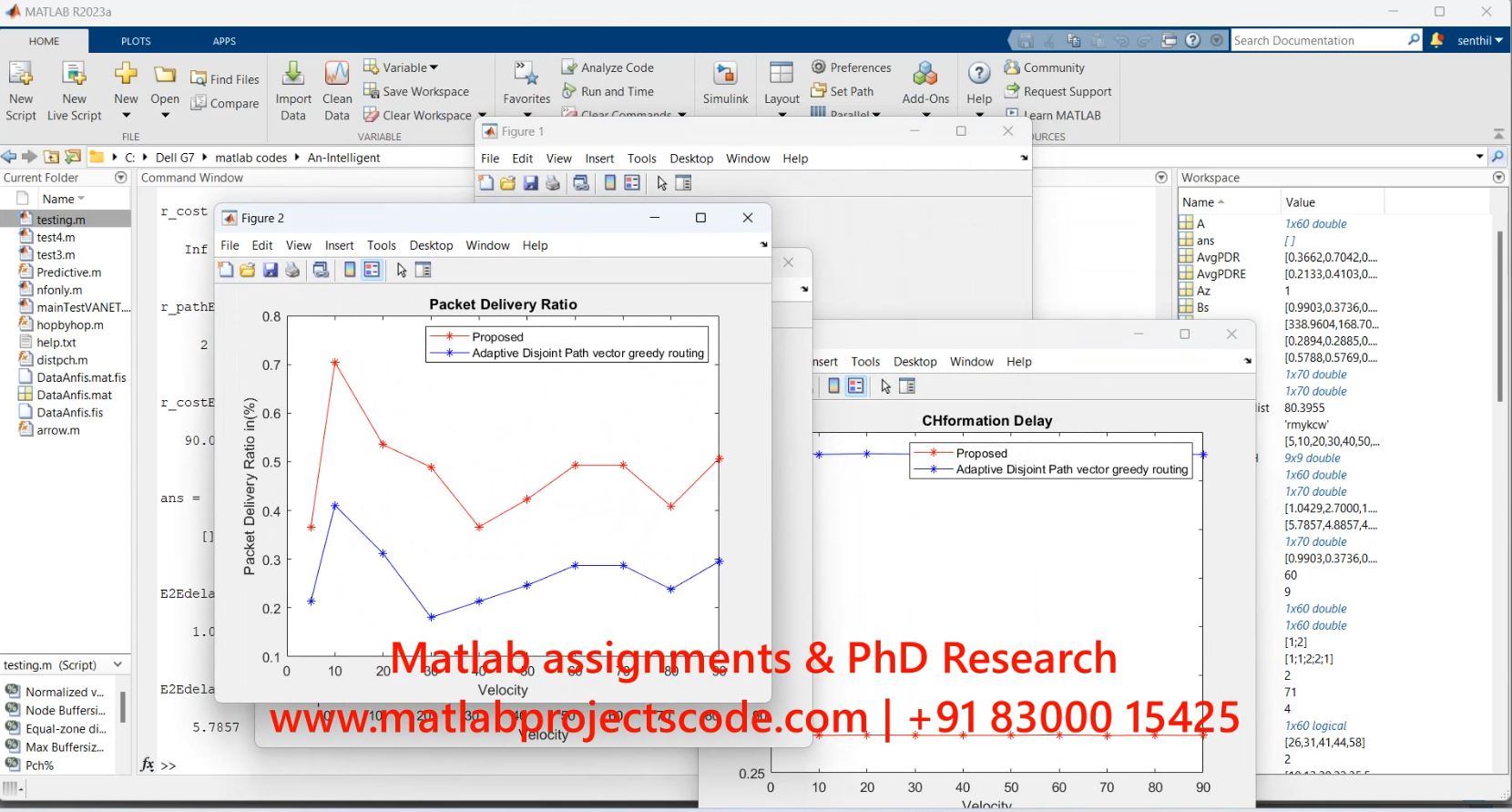The image size is (1512, 812).
Task: Open the Desktop menu in Figure 1
Action: tap(691, 159)
